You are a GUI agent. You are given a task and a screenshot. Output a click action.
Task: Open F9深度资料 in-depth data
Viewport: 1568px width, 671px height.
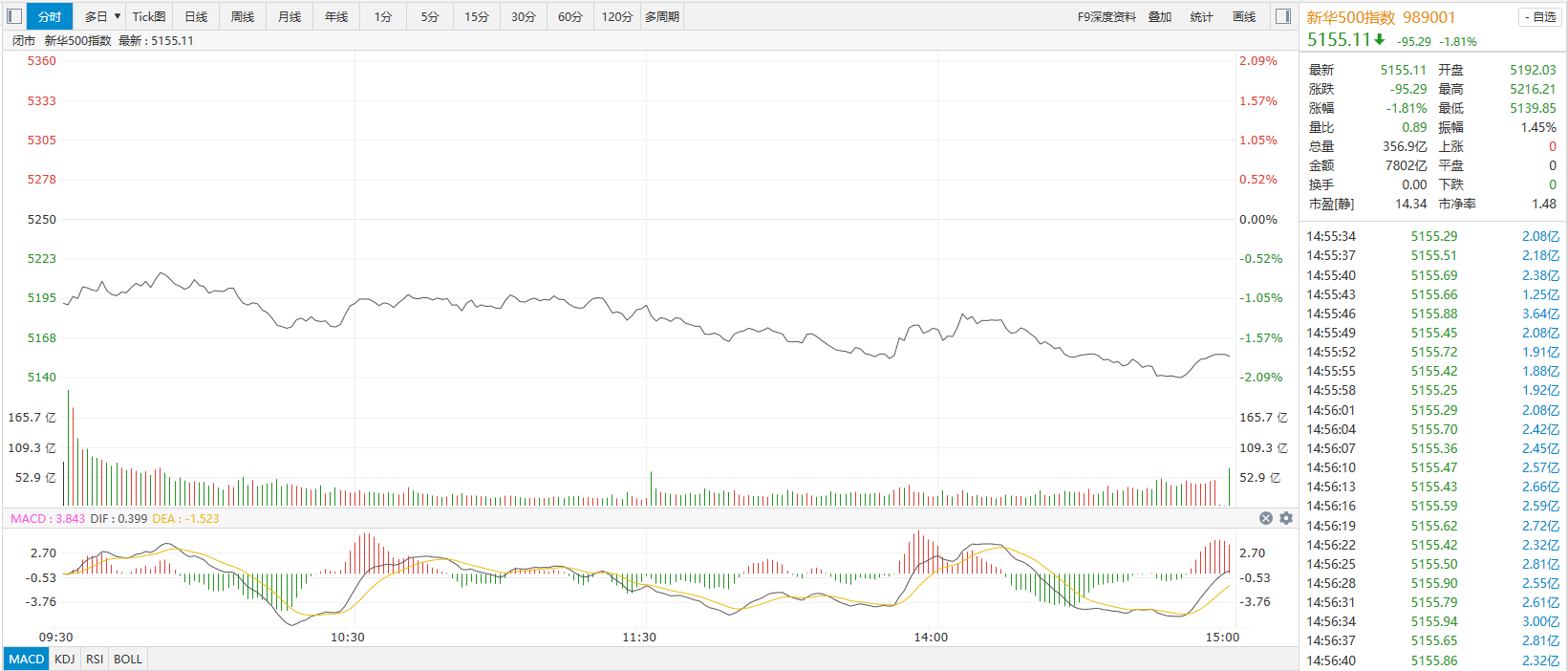click(1106, 16)
